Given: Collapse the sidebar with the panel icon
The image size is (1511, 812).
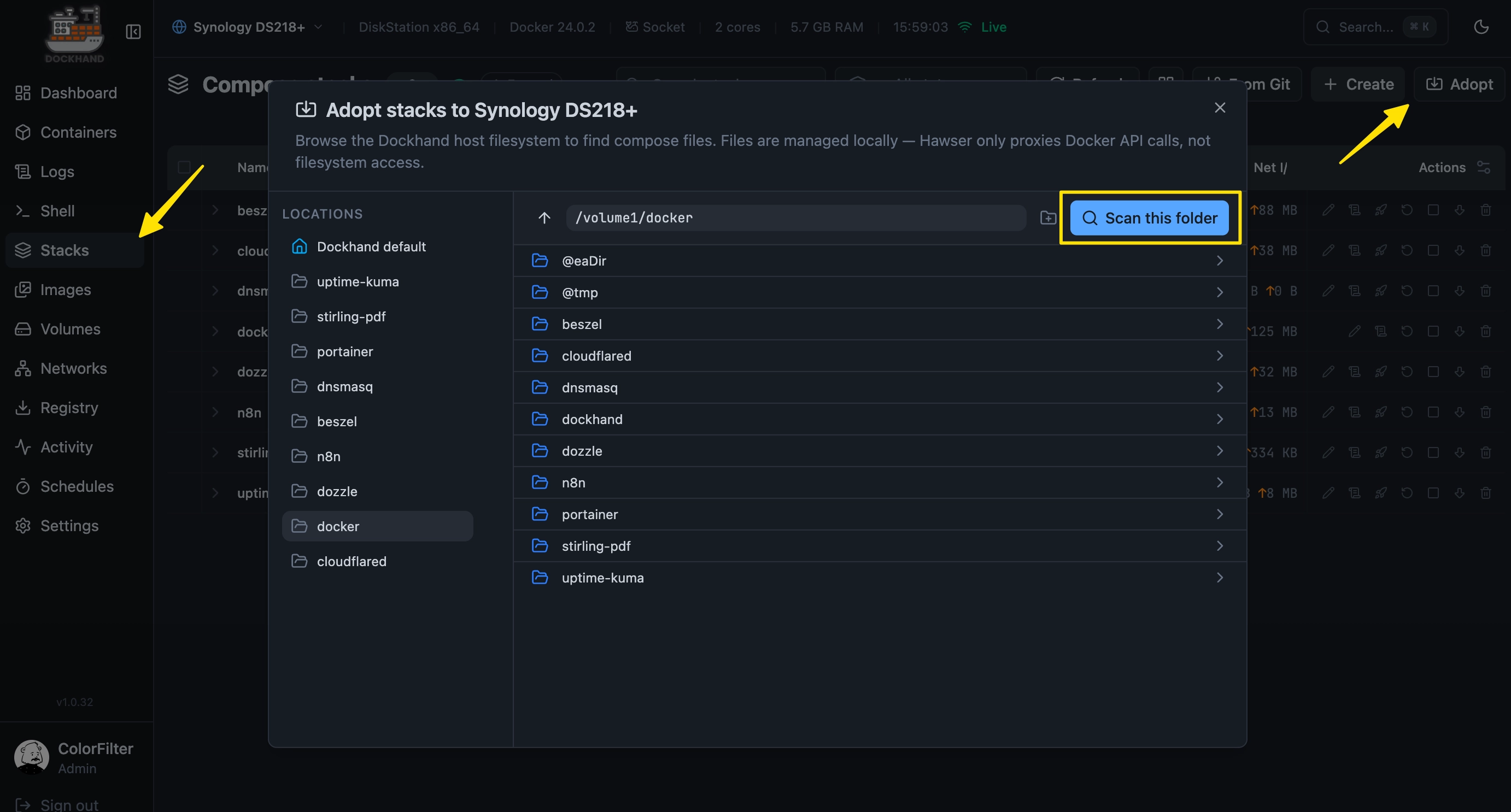Looking at the screenshot, I should (x=133, y=31).
